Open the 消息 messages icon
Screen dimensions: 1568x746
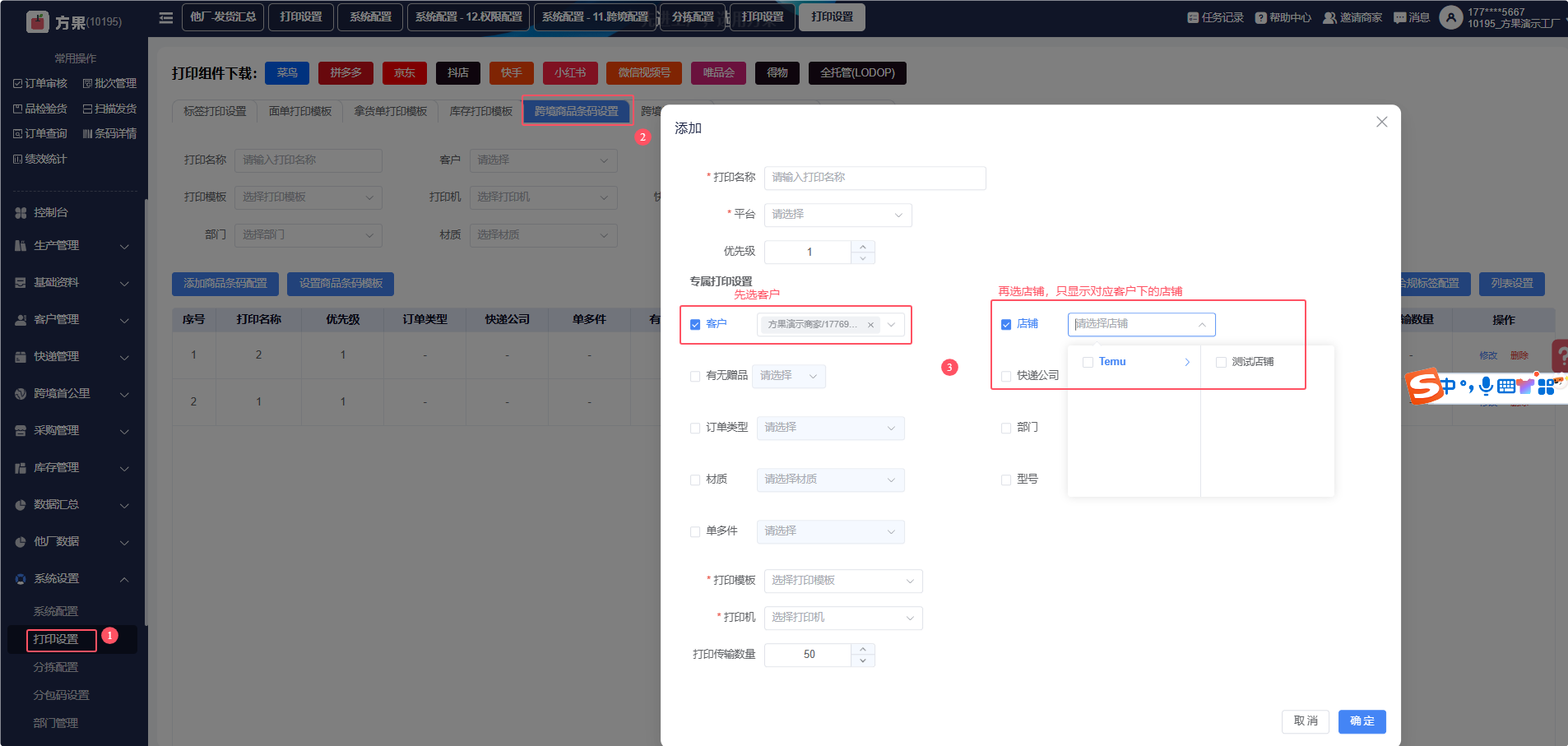pyautogui.click(x=1399, y=17)
